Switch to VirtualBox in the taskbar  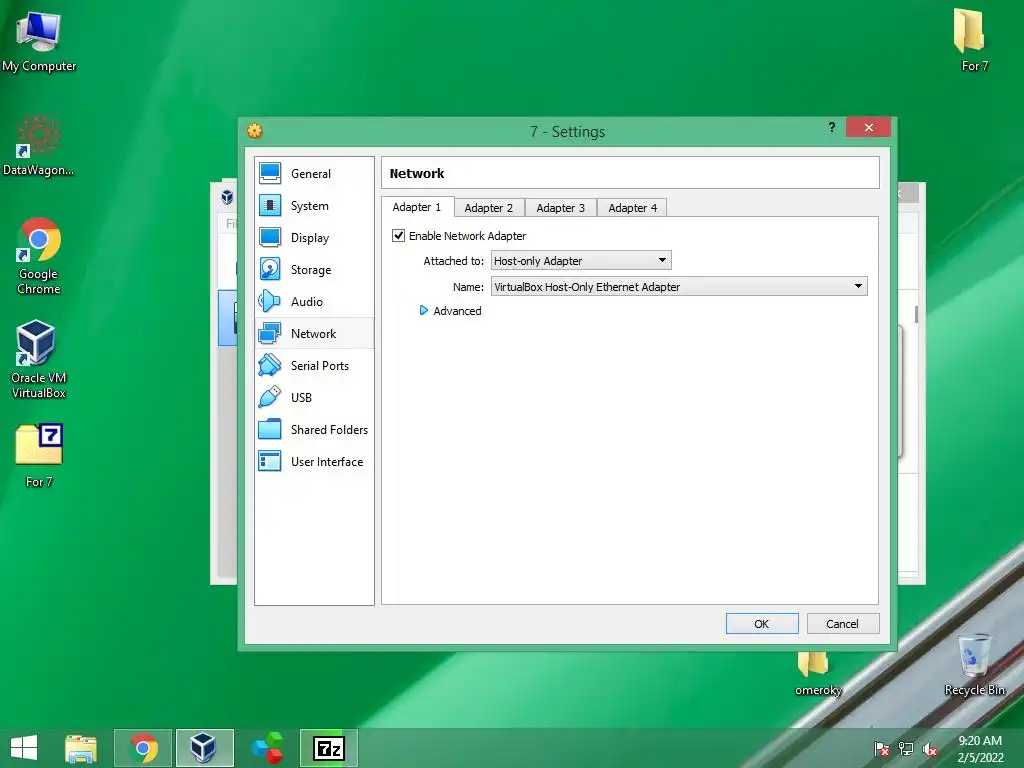[204, 748]
